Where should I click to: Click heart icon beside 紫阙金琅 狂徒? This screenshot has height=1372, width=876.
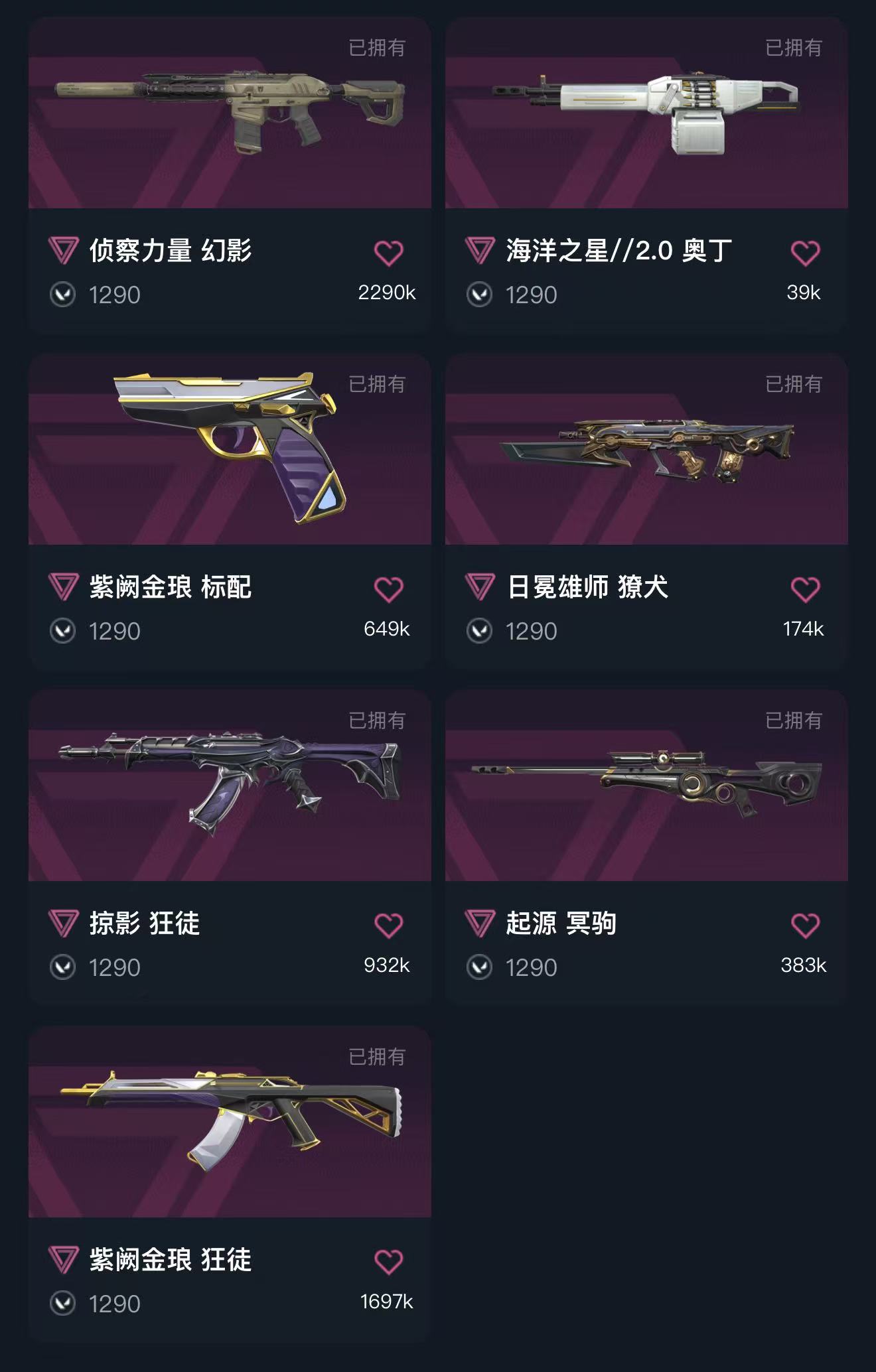coord(388,1263)
